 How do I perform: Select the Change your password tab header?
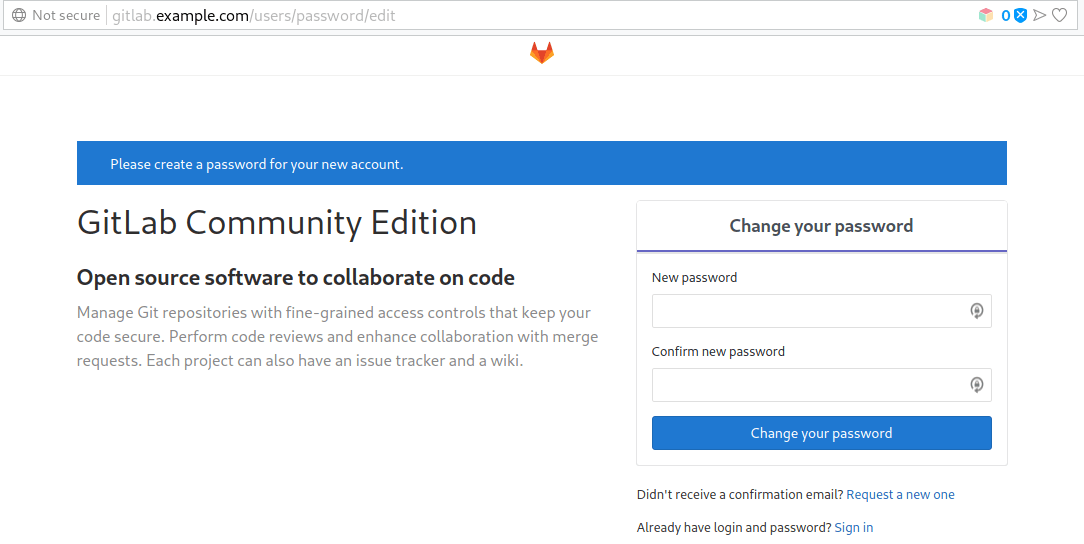click(821, 226)
